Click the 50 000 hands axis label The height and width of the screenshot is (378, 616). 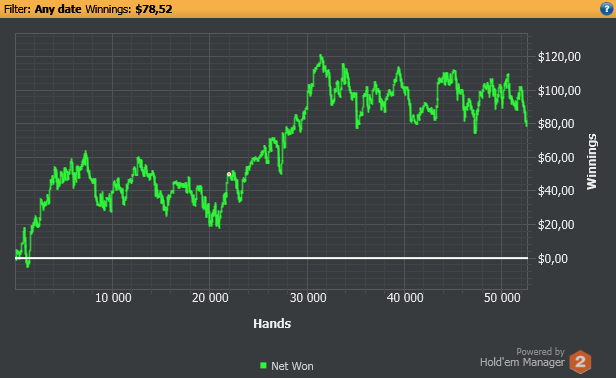(x=502, y=298)
